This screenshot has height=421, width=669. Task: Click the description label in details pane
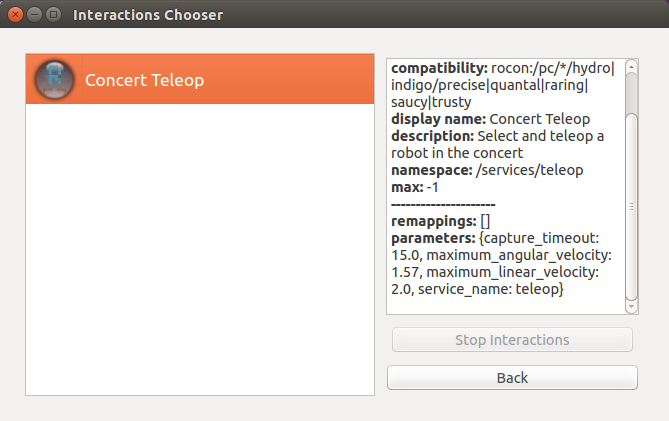click(432, 136)
